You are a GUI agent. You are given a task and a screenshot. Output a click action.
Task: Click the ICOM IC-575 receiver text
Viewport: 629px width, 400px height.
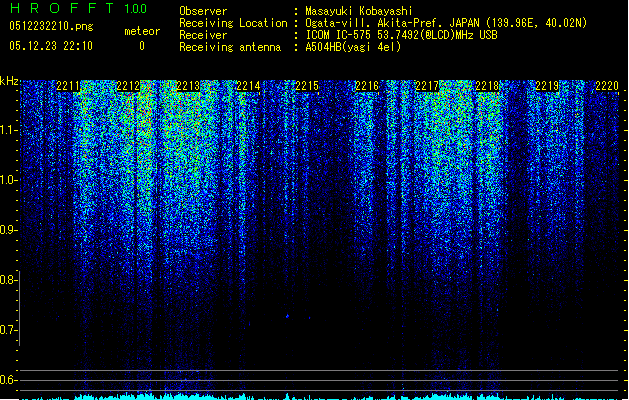coord(401,35)
